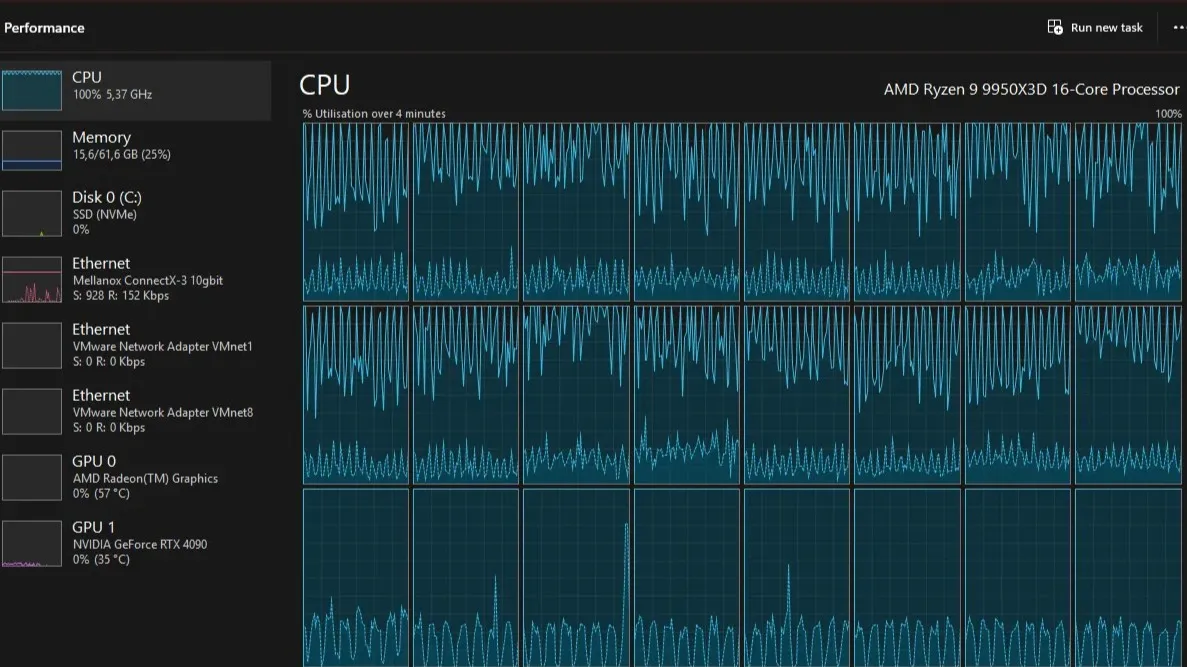Viewport: 1187px width, 667px height.
Task: Click the AMD Ryzen 9 9950X3D processor name
Action: [1031, 89]
